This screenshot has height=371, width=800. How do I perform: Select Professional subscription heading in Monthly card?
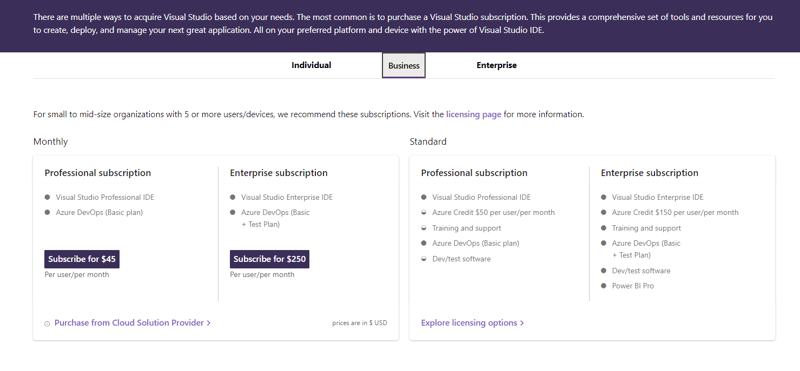point(98,173)
